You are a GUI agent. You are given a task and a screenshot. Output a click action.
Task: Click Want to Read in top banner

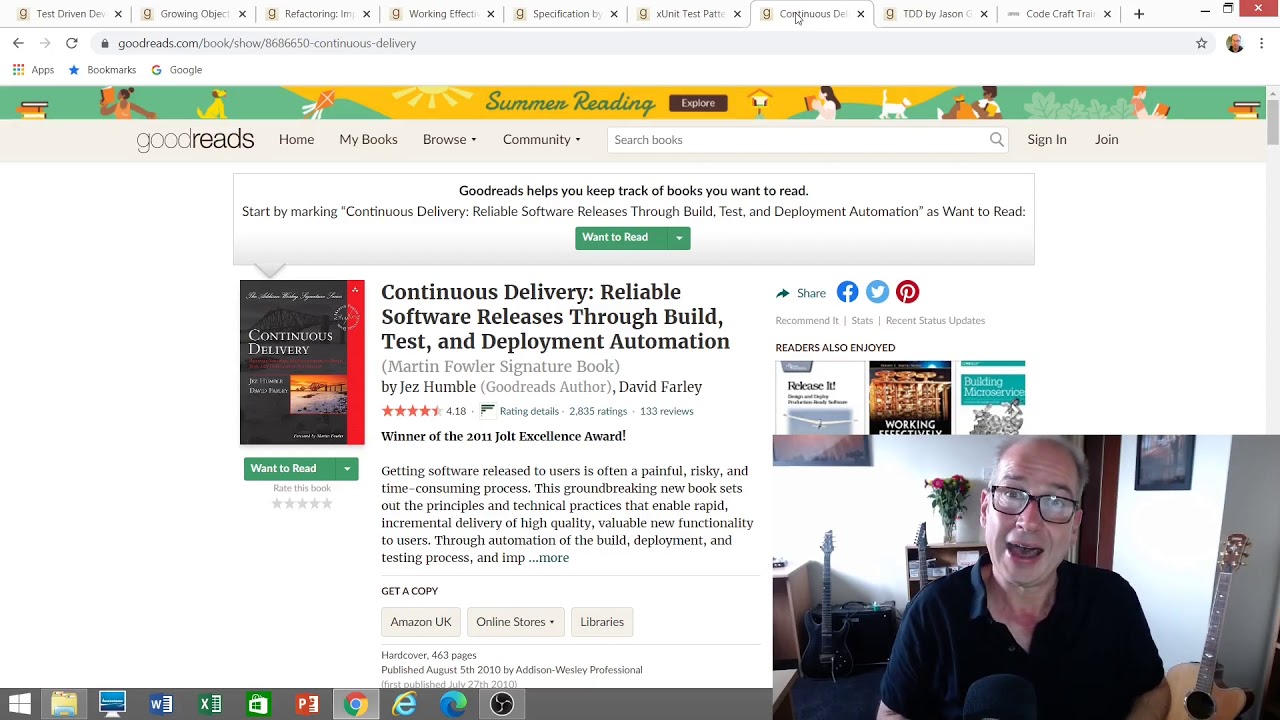[x=621, y=238]
